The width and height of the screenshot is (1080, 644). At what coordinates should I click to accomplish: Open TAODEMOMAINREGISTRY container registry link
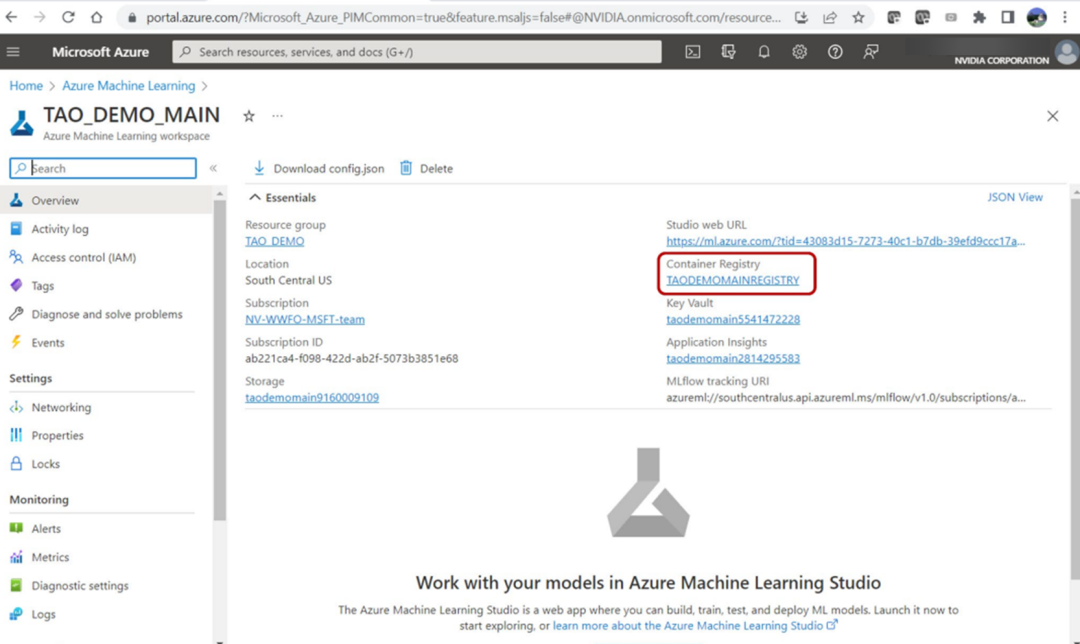tap(733, 280)
